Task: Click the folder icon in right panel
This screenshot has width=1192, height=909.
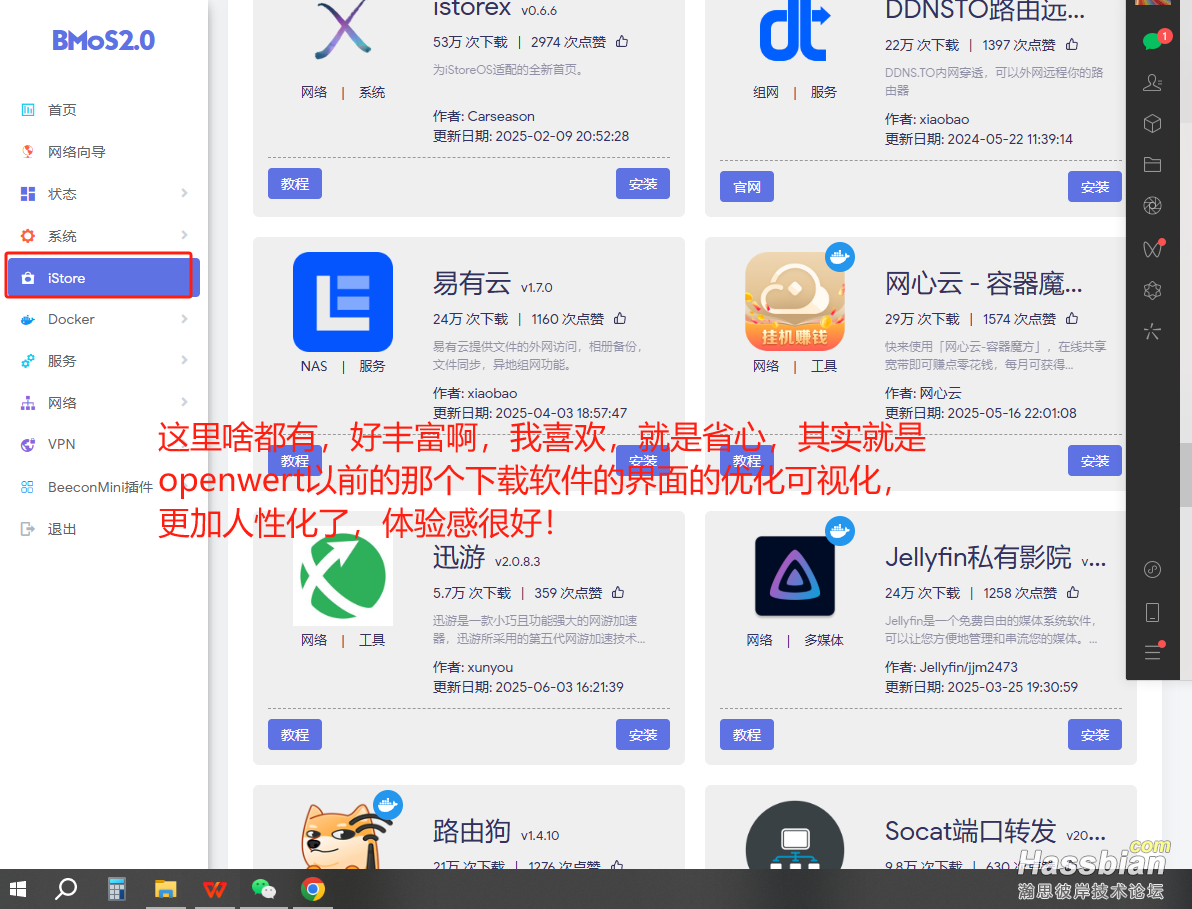Action: 1152,165
